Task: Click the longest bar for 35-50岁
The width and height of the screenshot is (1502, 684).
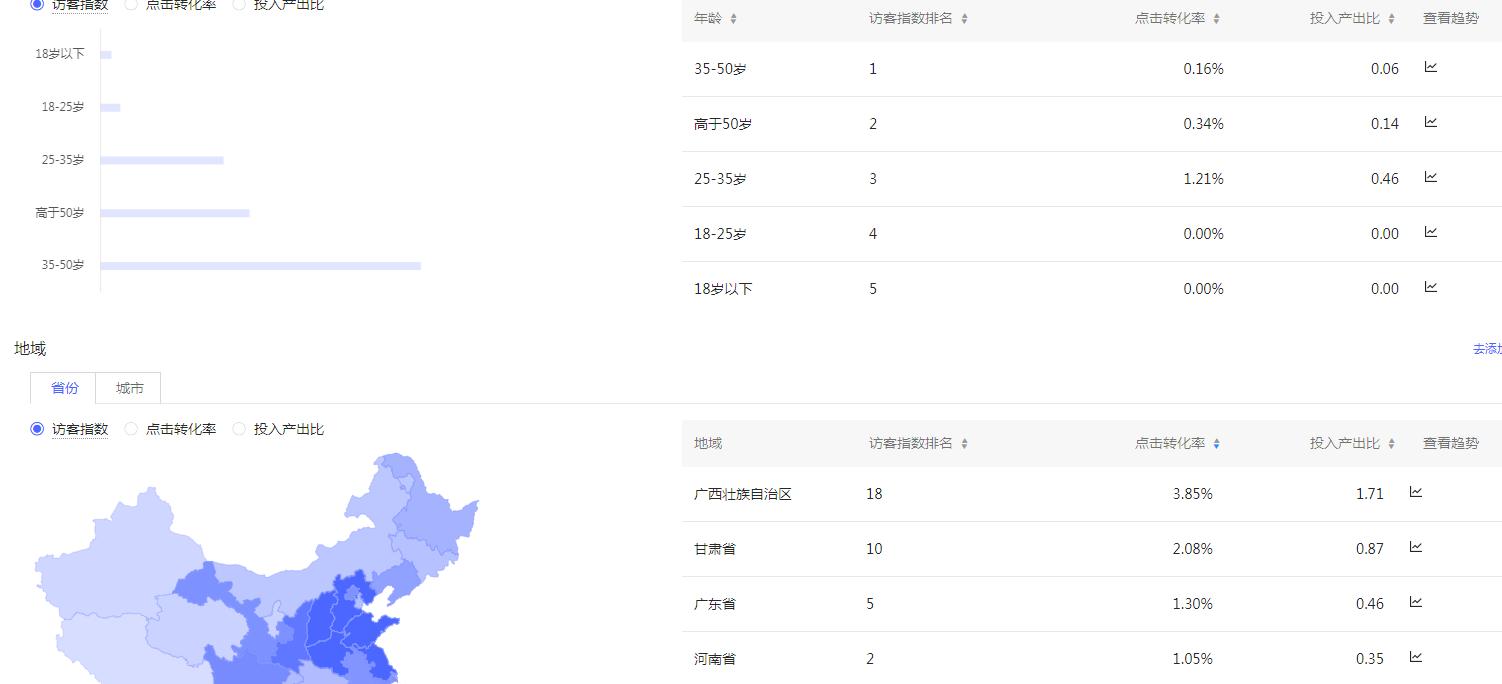Action: point(260,264)
